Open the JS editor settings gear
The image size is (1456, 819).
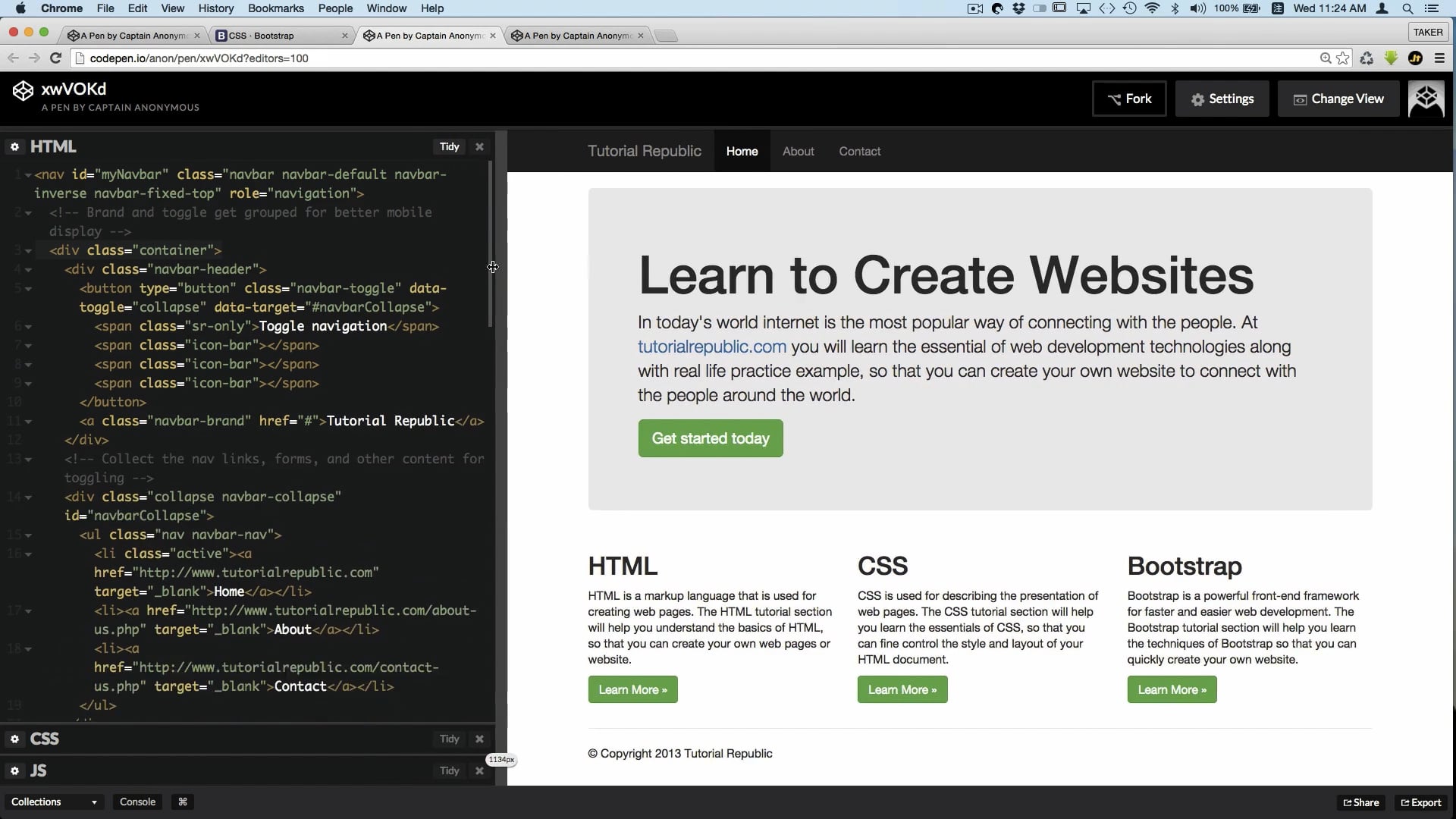14,771
